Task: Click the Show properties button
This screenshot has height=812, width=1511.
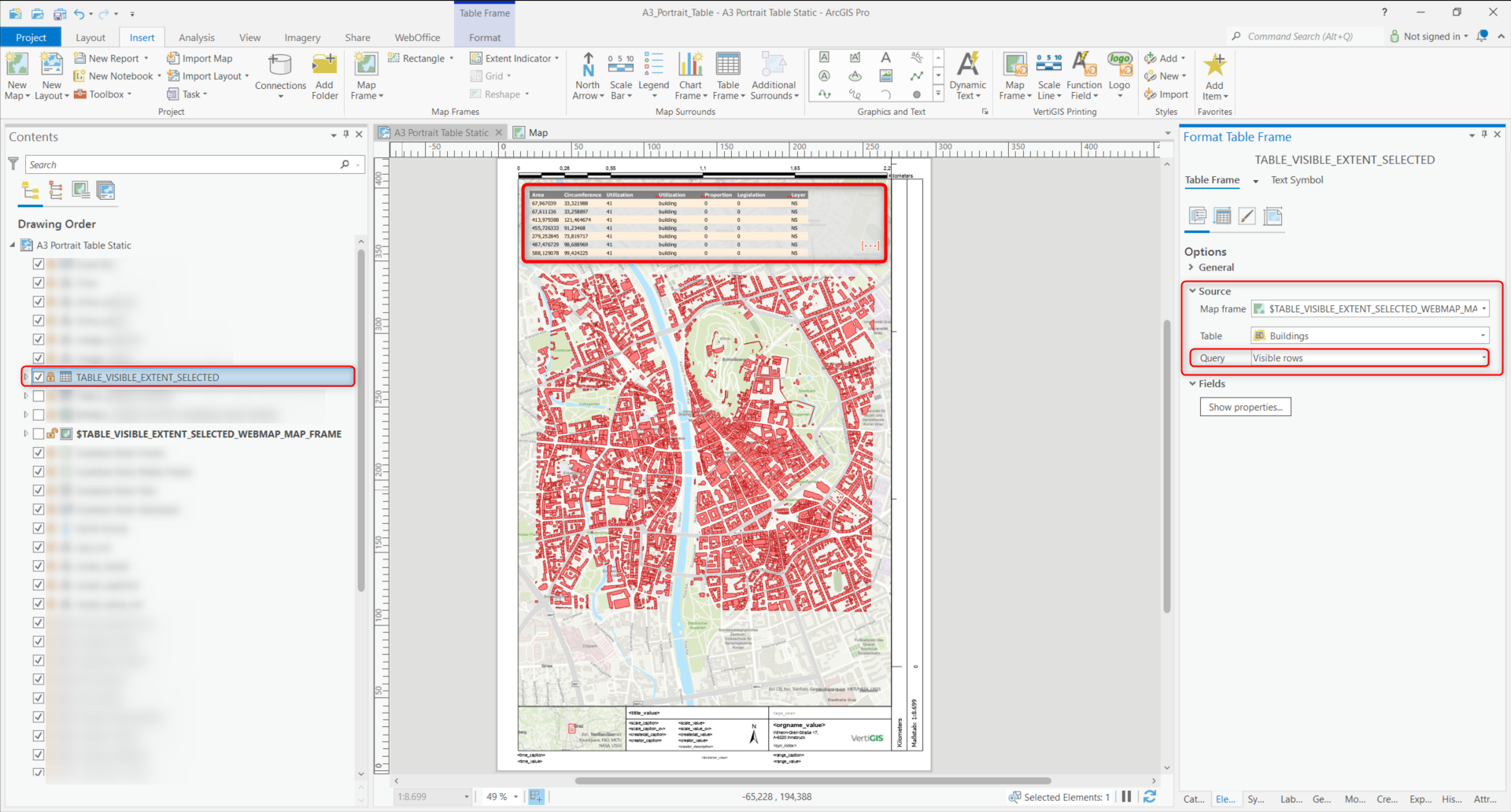Action: (x=1245, y=407)
